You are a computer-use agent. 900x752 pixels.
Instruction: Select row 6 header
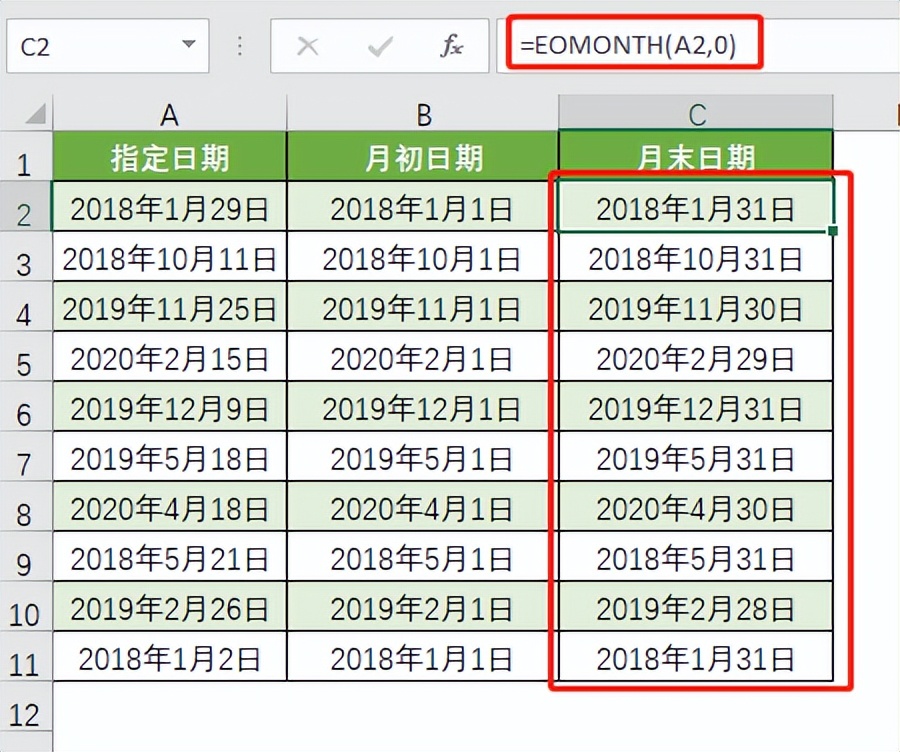point(26,406)
